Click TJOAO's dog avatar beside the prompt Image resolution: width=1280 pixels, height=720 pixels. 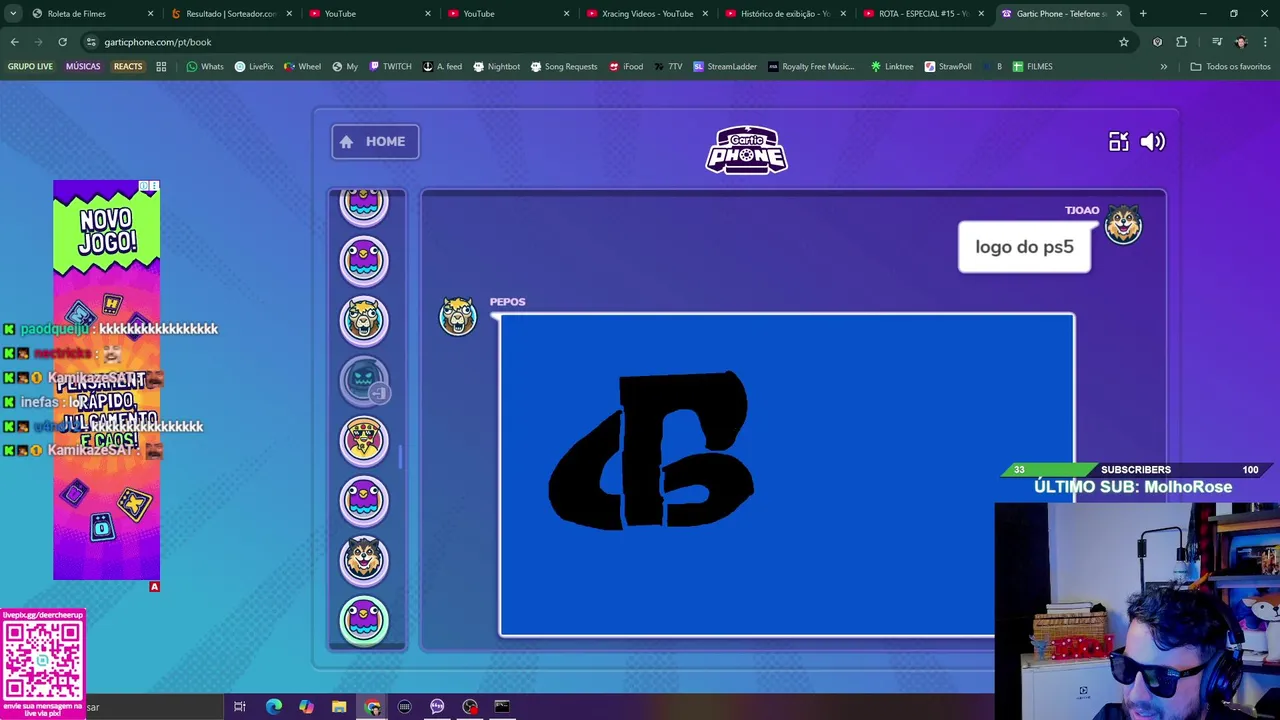[1123, 225]
